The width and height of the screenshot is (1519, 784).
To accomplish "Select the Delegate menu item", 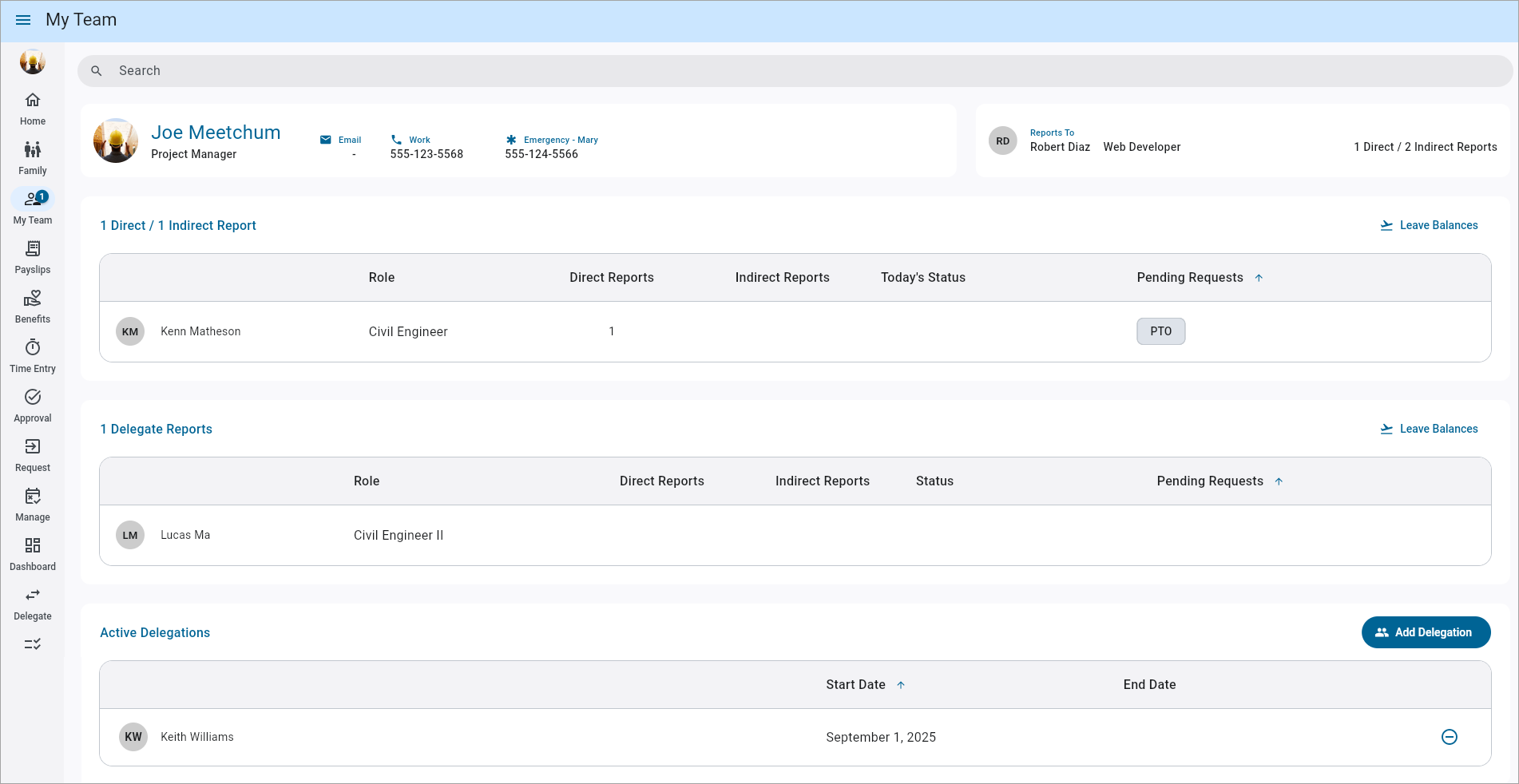I will pos(33,604).
